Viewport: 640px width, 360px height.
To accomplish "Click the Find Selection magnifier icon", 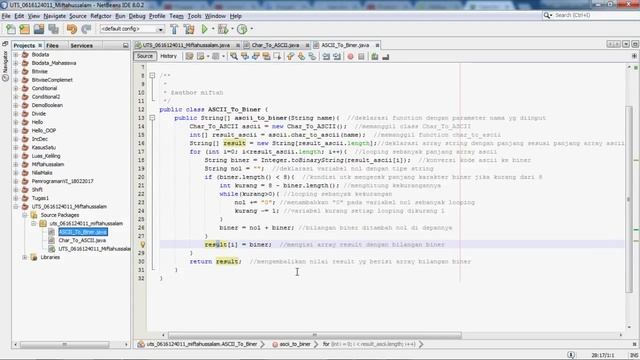I will (x=234, y=56).
